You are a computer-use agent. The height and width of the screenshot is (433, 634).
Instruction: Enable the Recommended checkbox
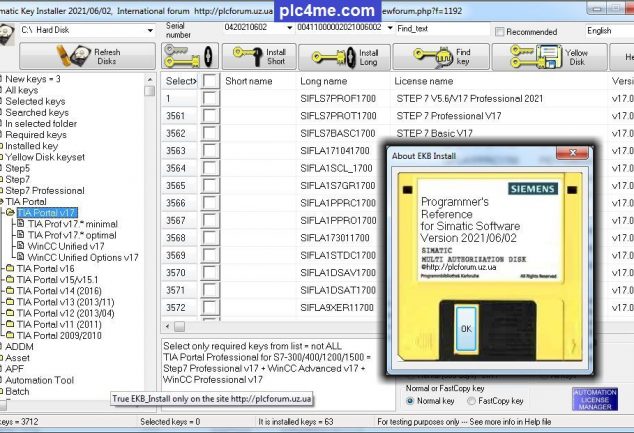point(498,32)
